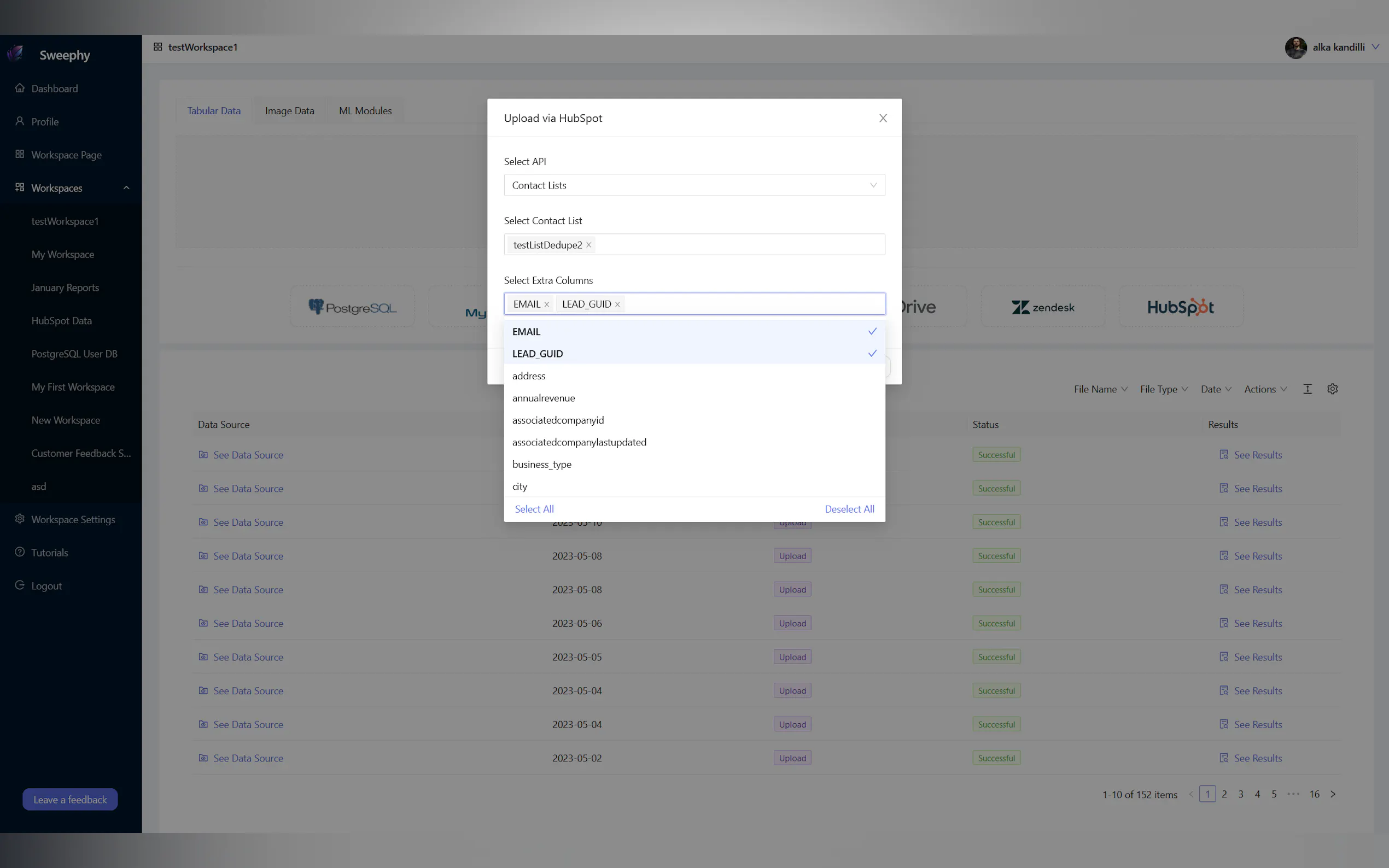Open the alka kandilli user menu
Image resolution: width=1389 pixels, height=868 pixels.
[x=1338, y=48]
